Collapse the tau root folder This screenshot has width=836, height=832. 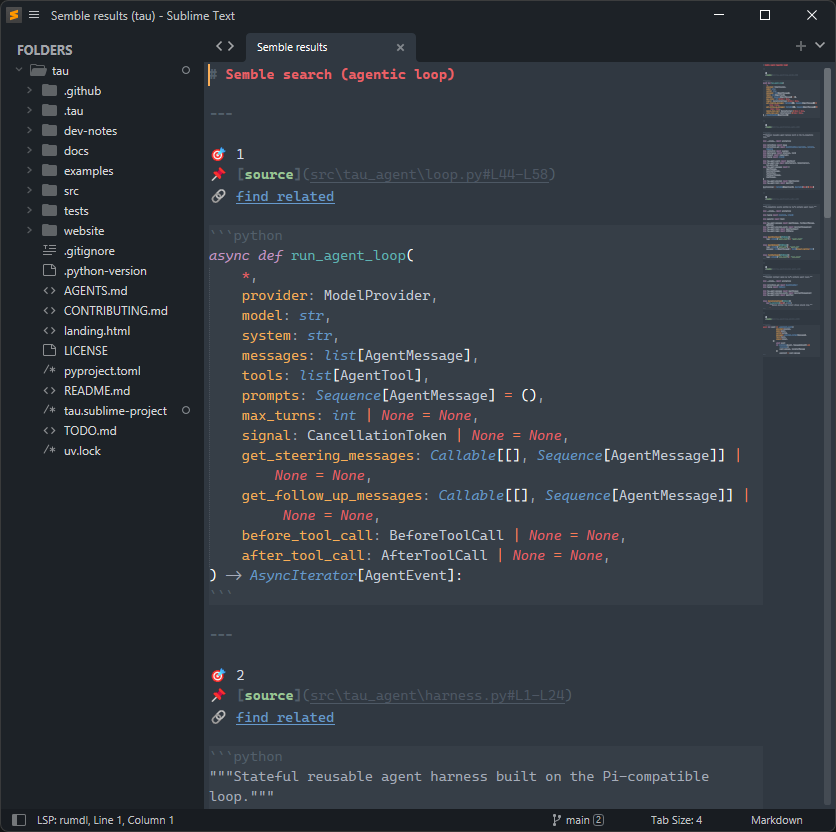coord(19,70)
